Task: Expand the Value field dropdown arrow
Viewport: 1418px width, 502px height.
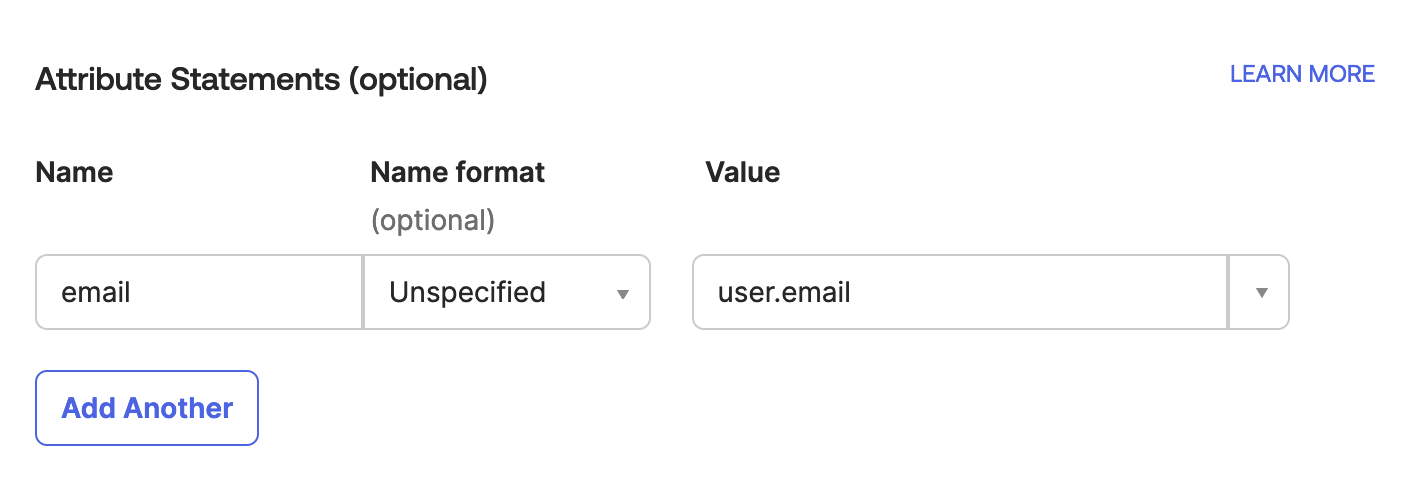Action: tap(1261, 293)
